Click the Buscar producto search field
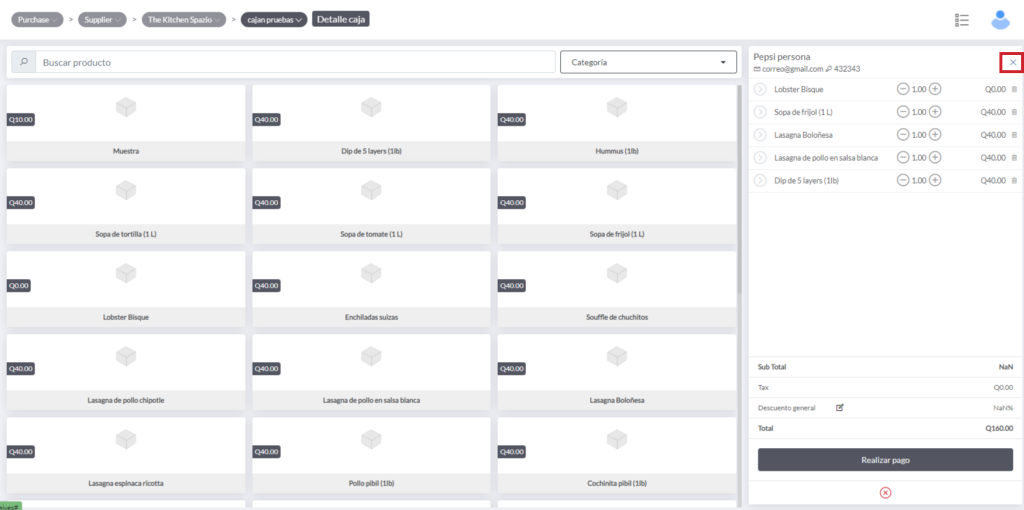This screenshot has height=510, width=1024. [x=295, y=62]
